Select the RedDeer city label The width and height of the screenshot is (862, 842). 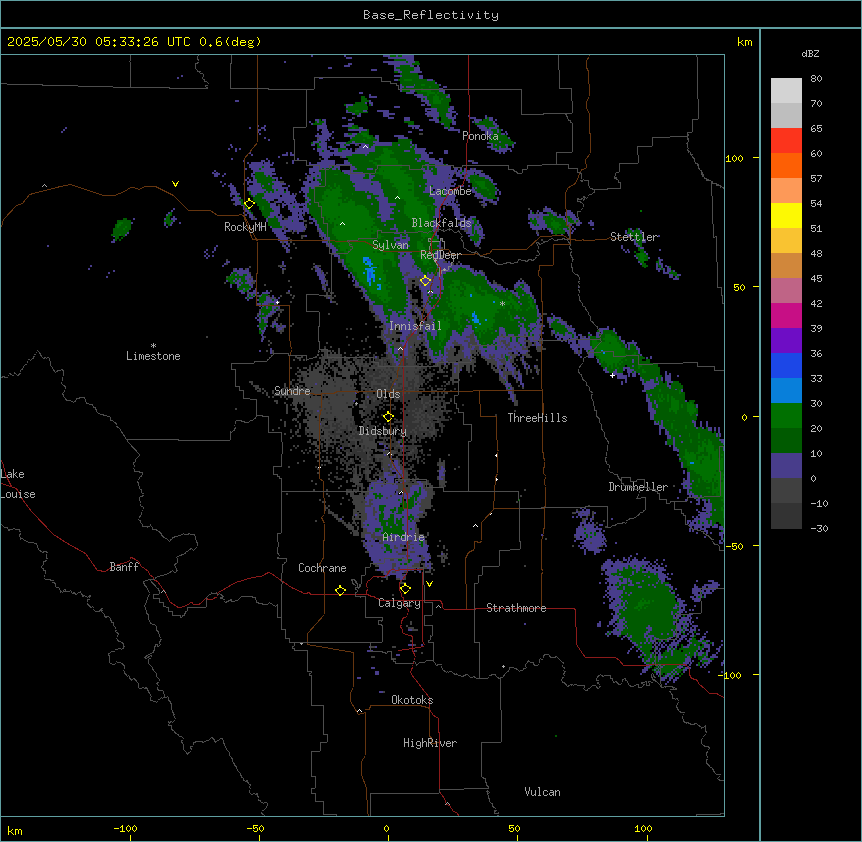click(440, 255)
